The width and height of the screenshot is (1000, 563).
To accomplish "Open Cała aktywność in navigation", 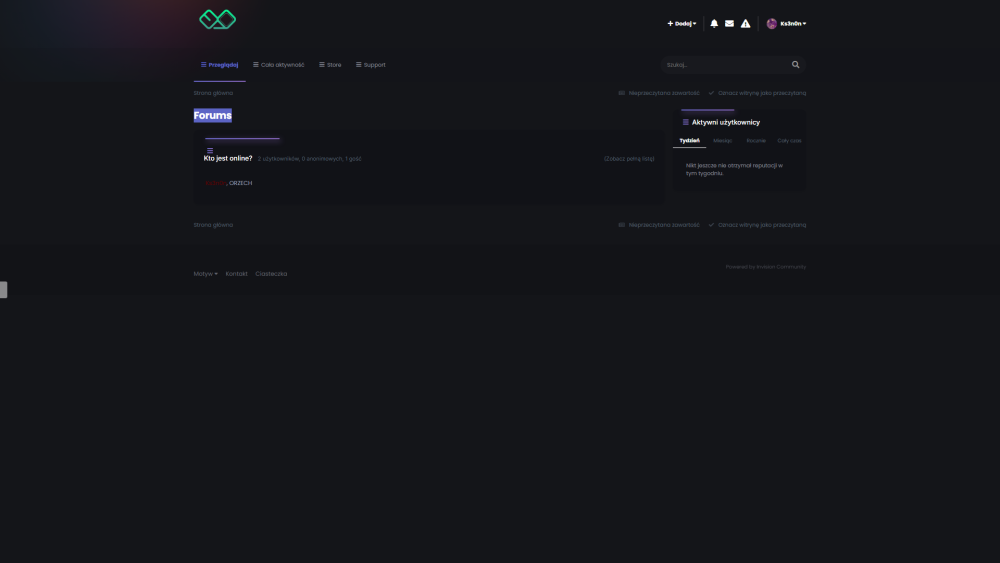I will [278, 64].
